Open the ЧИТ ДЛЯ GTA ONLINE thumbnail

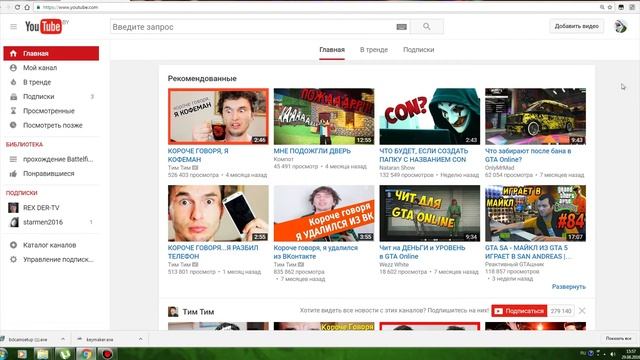coord(429,213)
